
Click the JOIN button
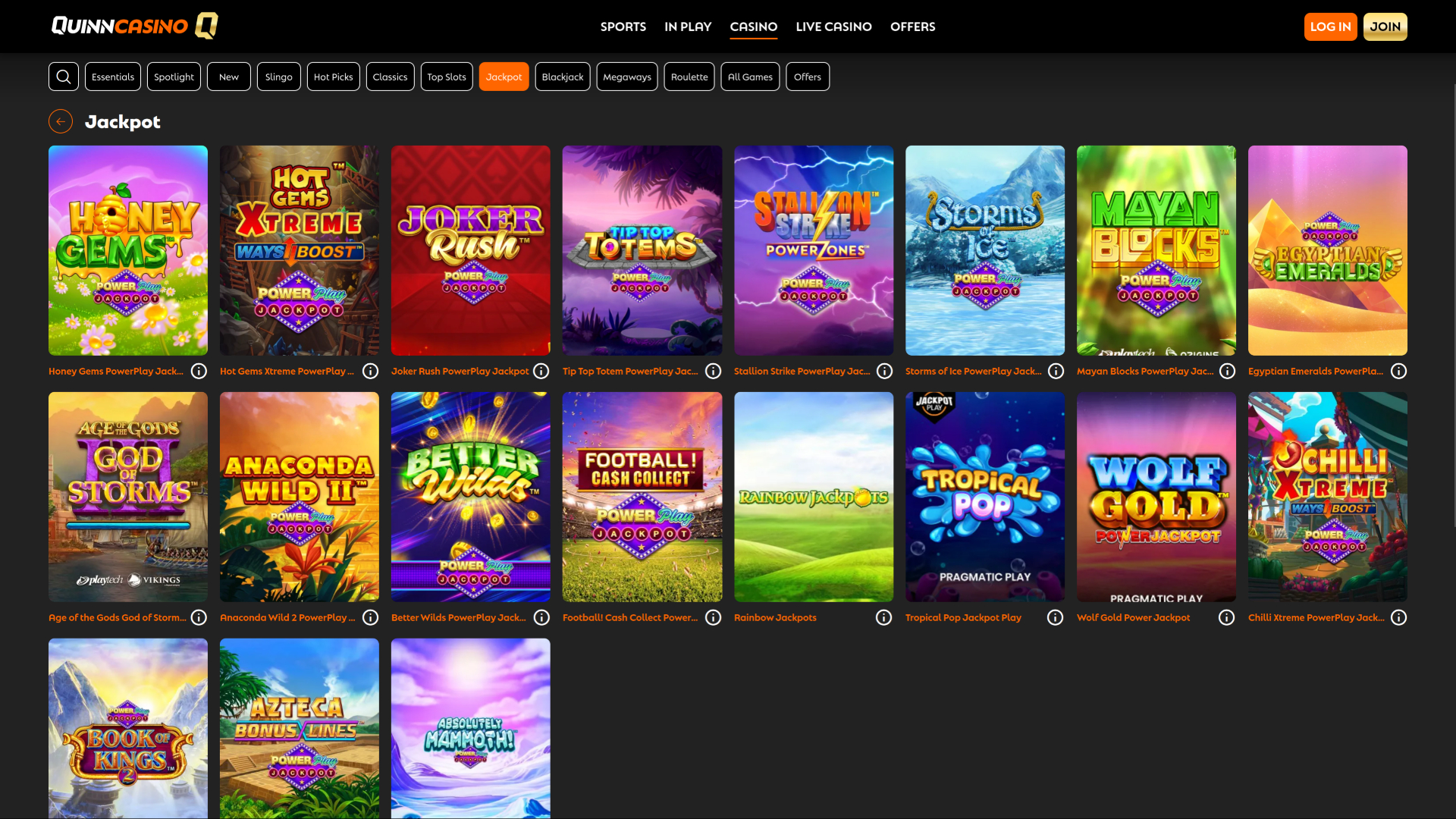click(1385, 26)
